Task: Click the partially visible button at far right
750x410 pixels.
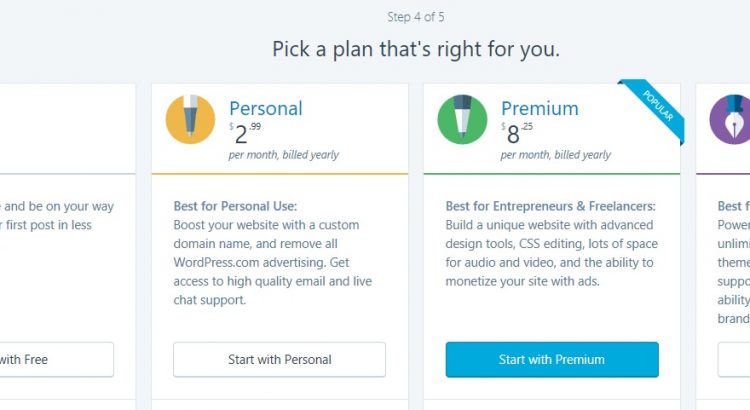Action: click(x=734, y=359)
